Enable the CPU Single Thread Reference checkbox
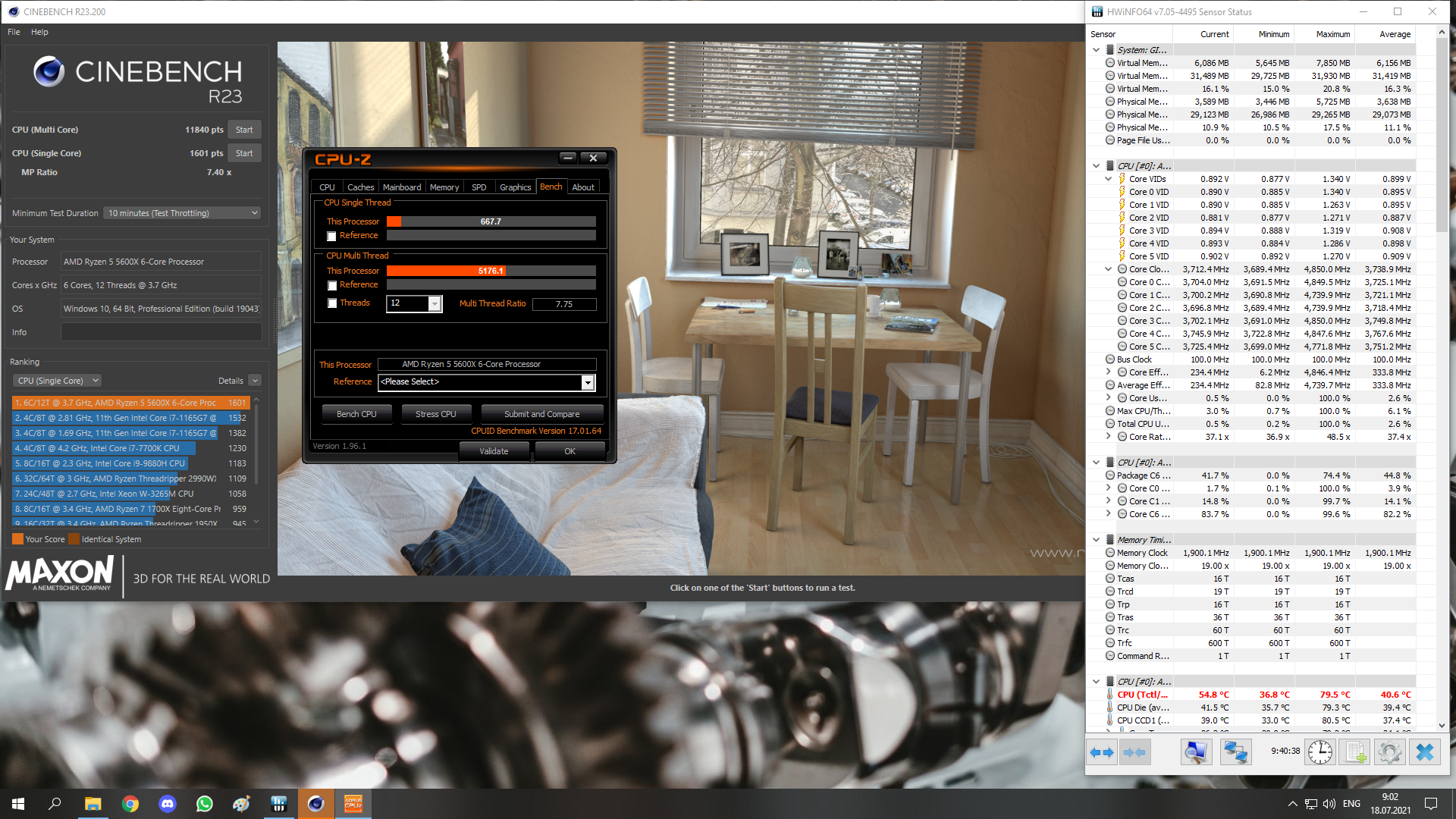 (332, 237)
